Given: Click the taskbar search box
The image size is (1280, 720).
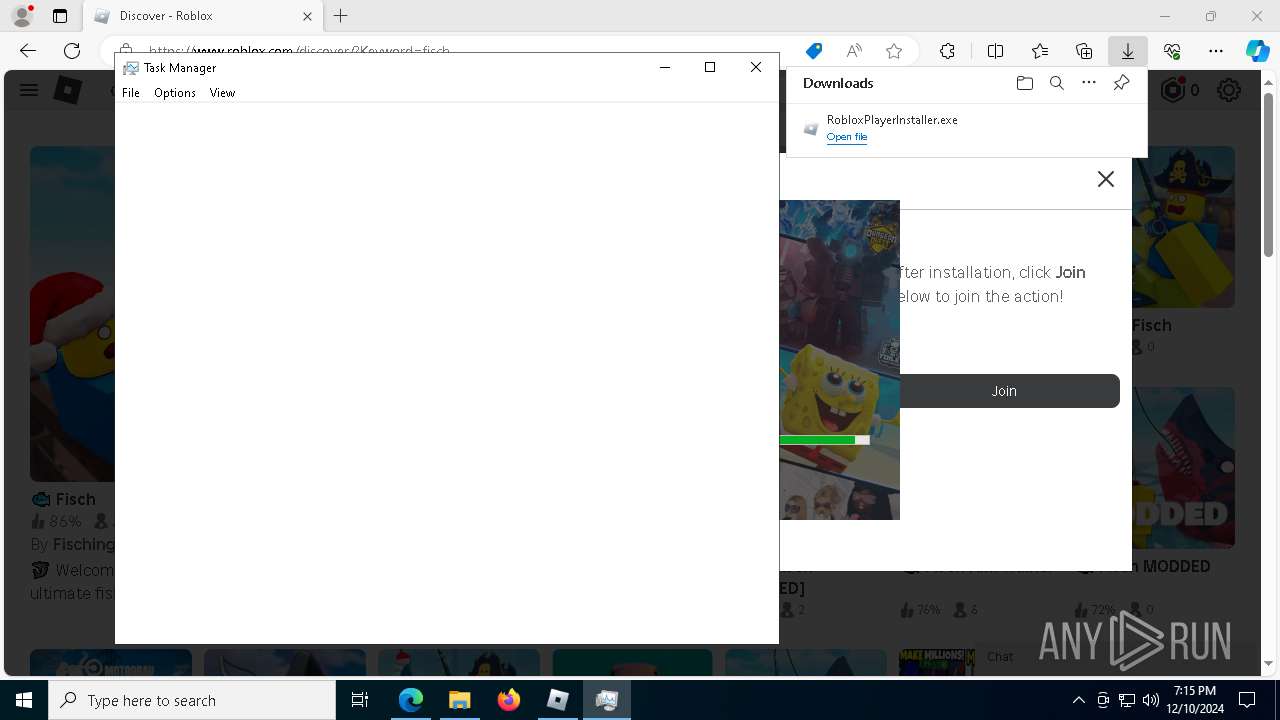Looking at the screenshot, I should click(192, 700).
